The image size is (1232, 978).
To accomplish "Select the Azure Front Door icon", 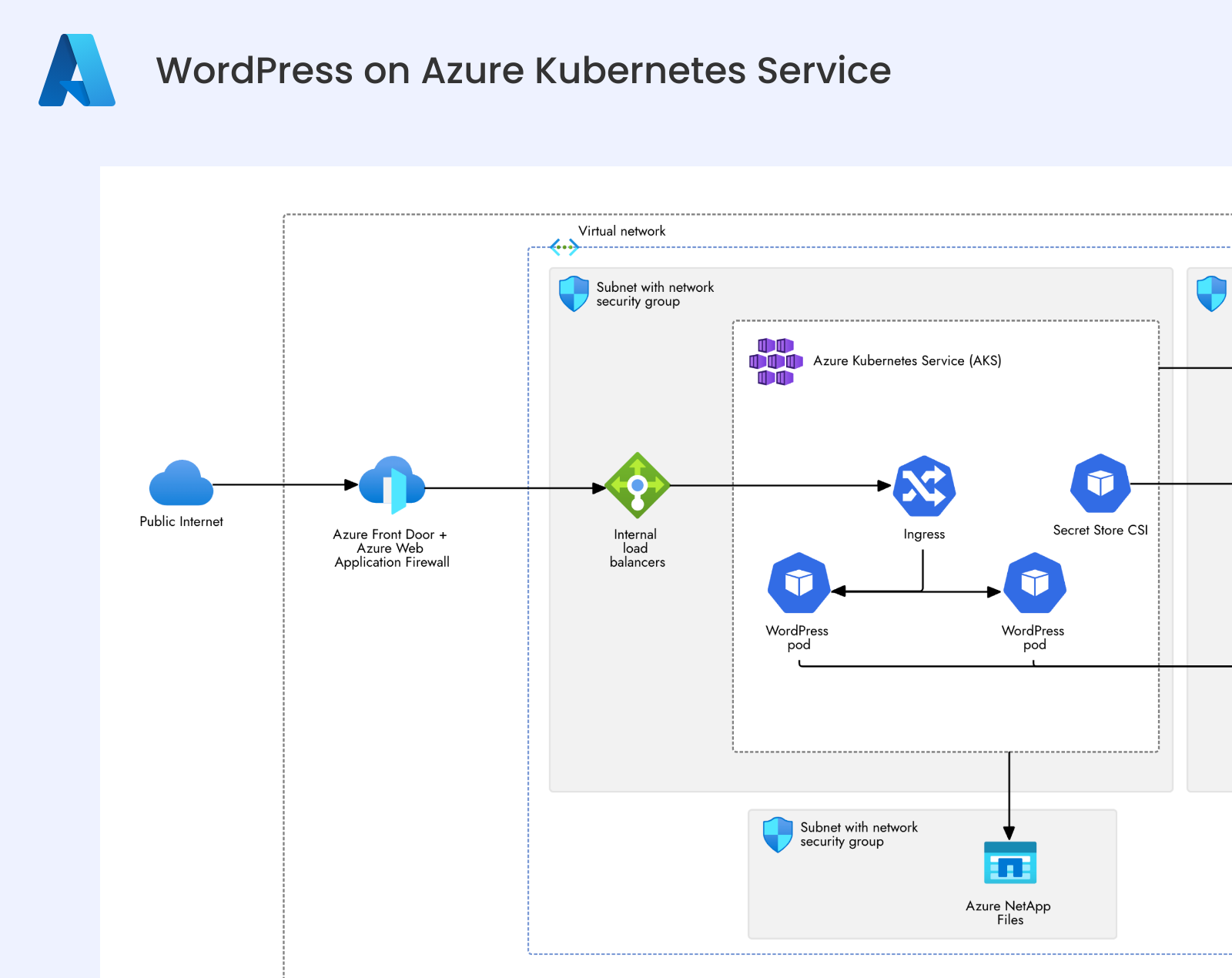I will [x=392, y=485].
